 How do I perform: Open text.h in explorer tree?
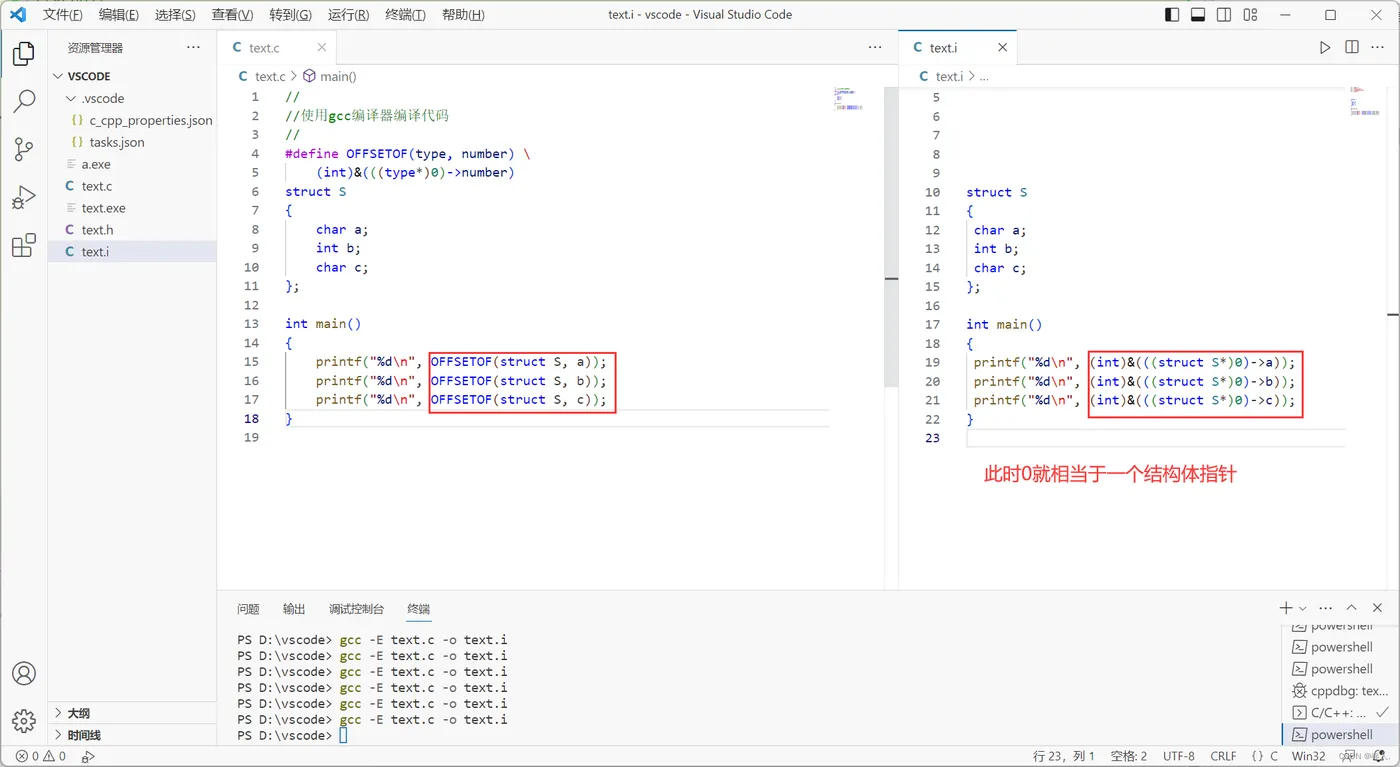tap(132, 230)
